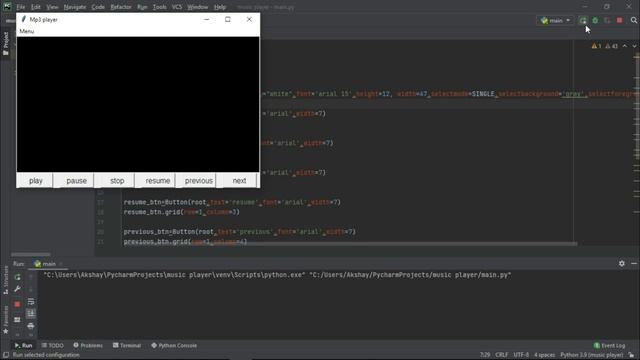Switch to the Python Console bottom tab
Image resolution: width=640 pixels, height=360 pixels.
pos(174,345)
